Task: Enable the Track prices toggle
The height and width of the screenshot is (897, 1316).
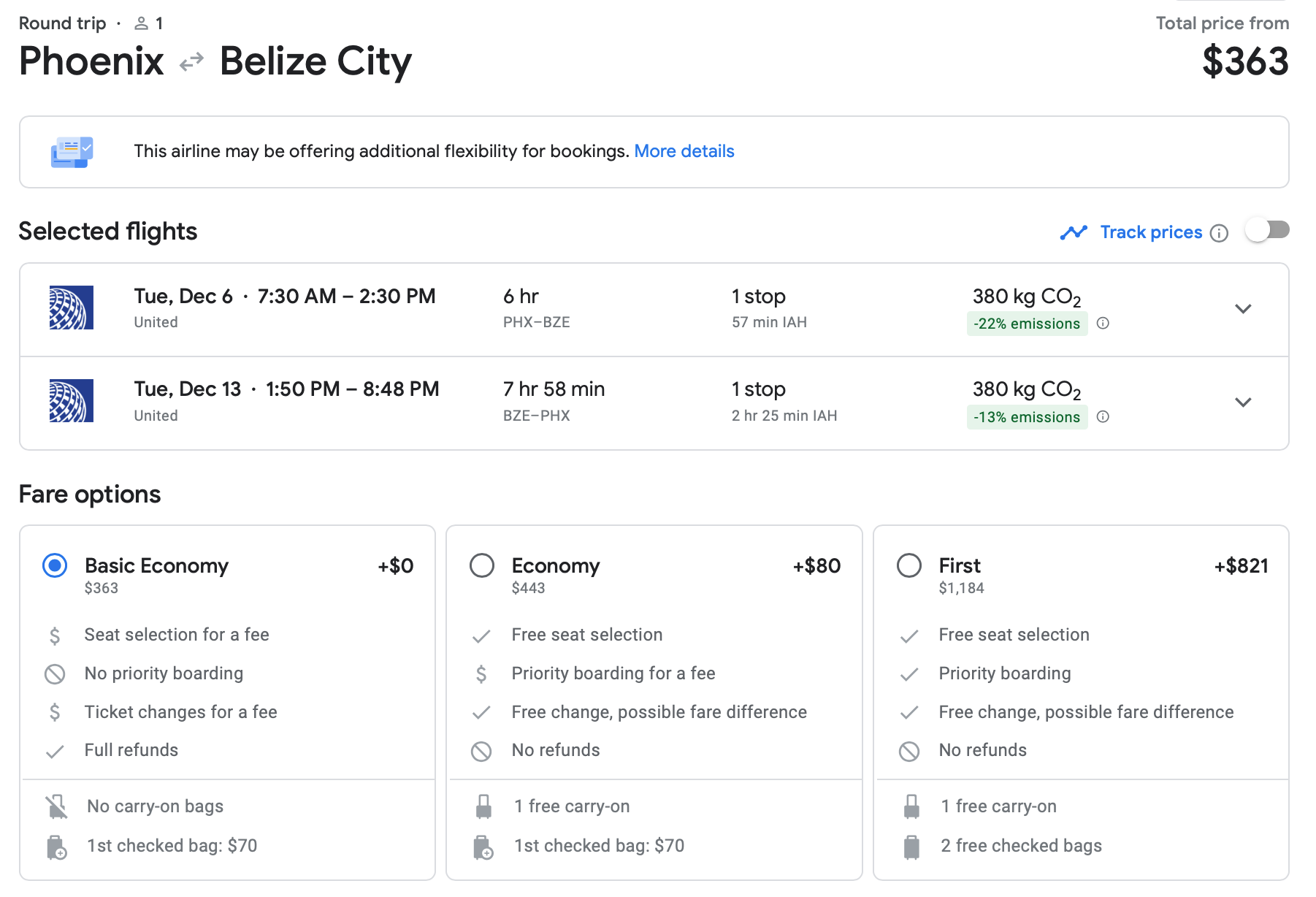Action: click(x=1267, y=231)
